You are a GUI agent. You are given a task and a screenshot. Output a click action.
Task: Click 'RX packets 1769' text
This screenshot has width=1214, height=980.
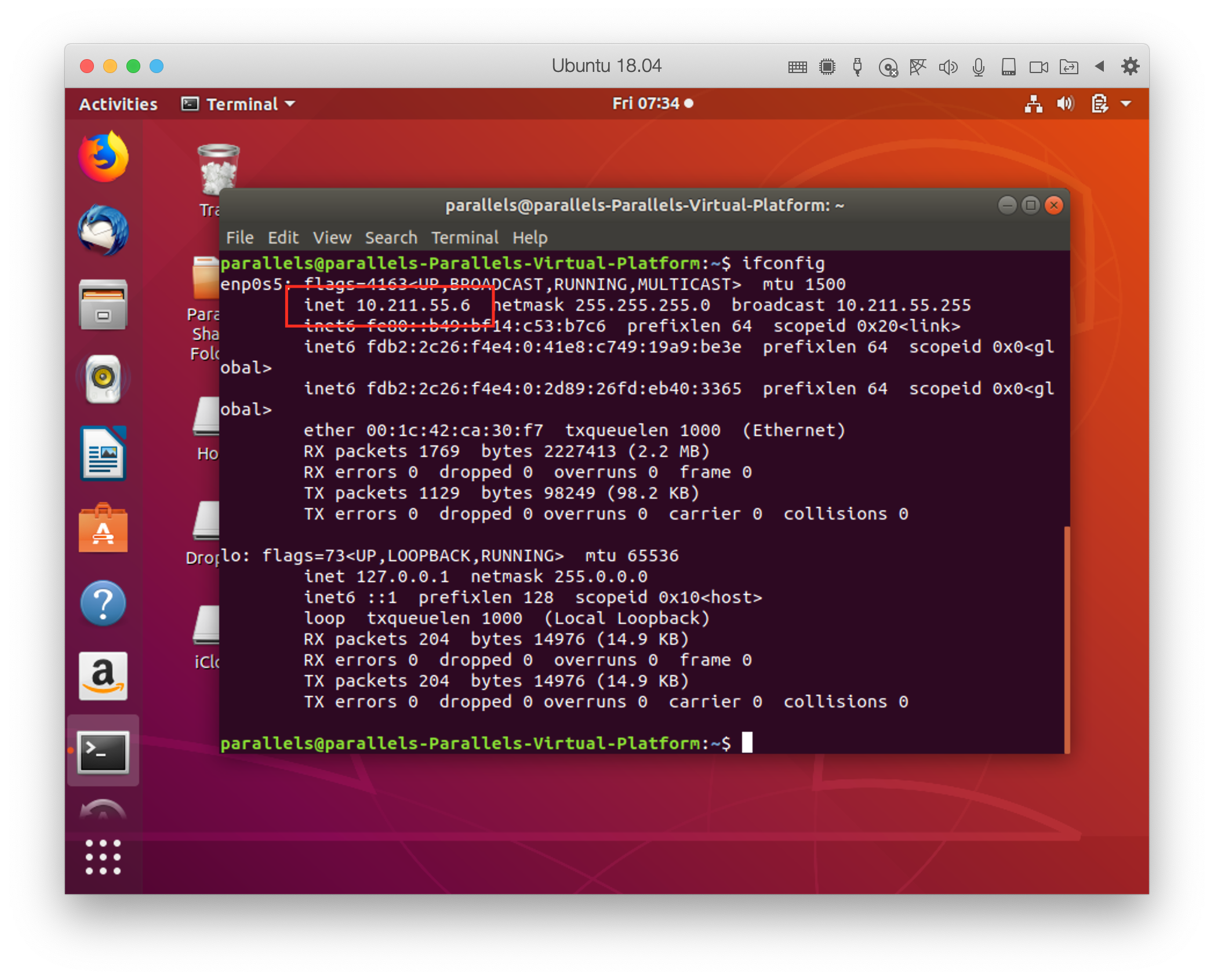pos(381,451)
